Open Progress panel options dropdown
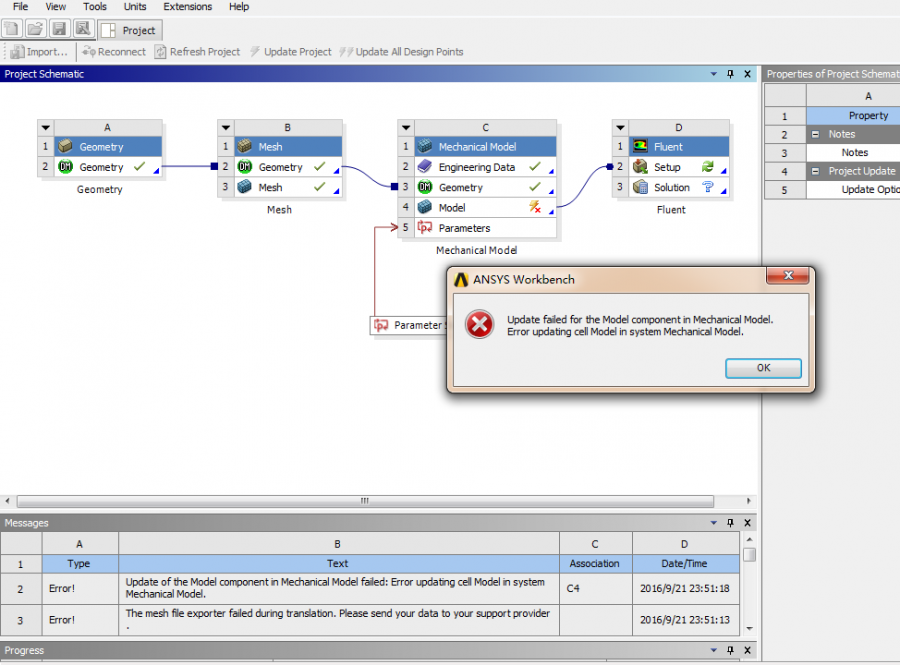 point(713,650)
